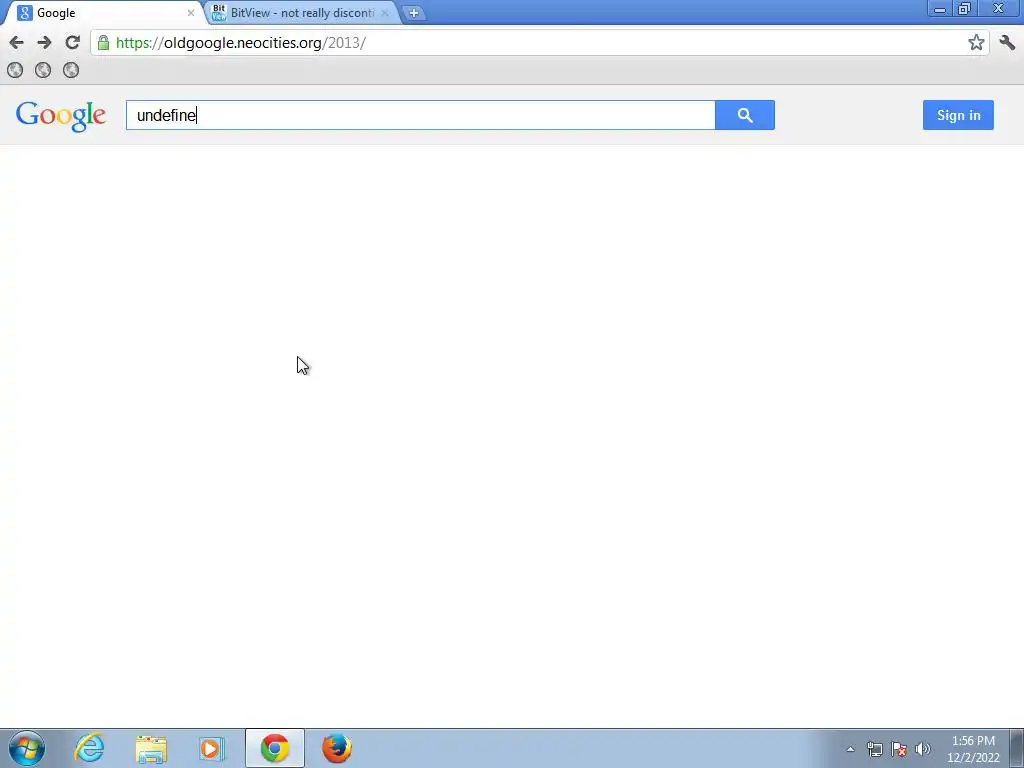
Task: Bookmark this page with the star icon
Action: point(976,42)
